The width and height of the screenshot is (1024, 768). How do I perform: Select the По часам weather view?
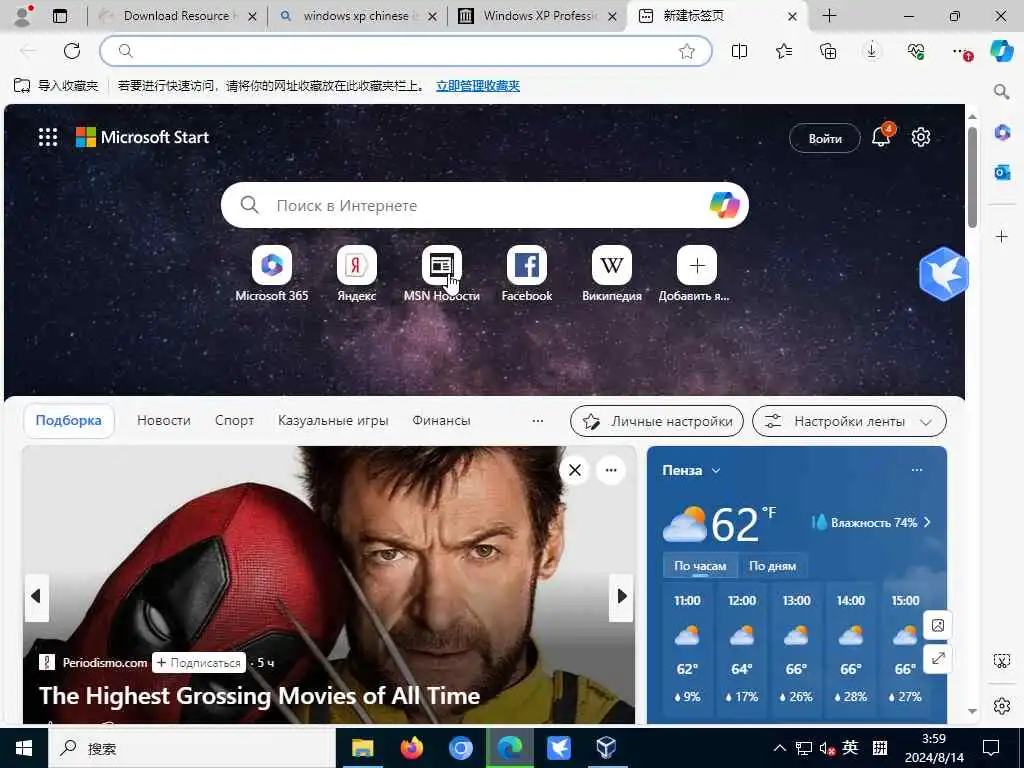[700, 566]
